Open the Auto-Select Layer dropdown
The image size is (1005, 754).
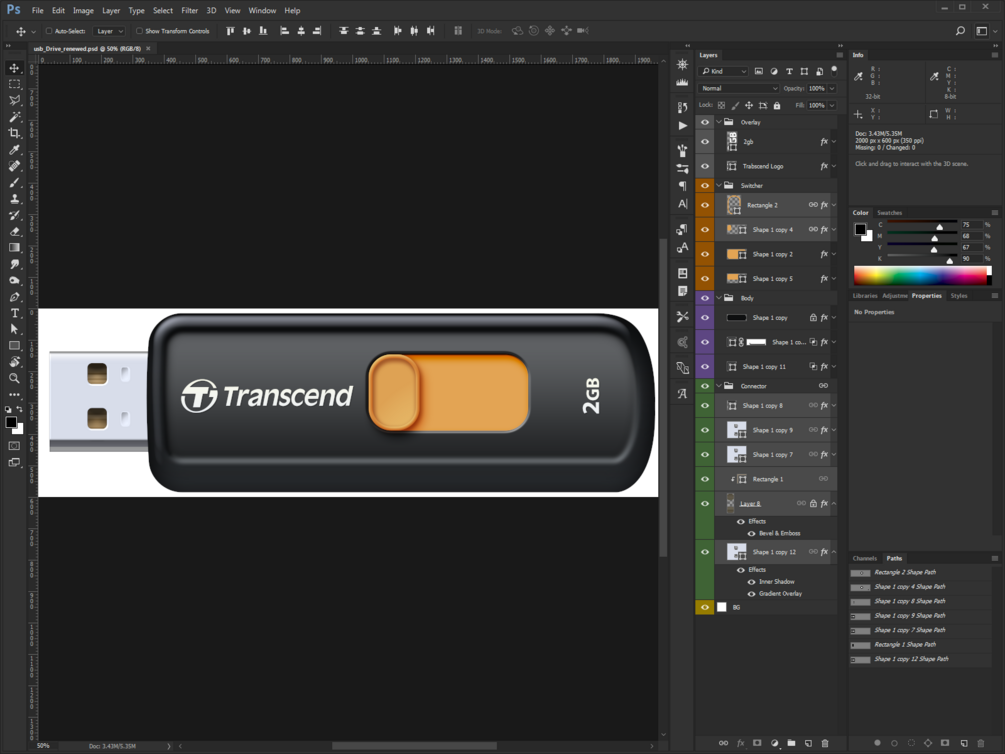[109, 31]
